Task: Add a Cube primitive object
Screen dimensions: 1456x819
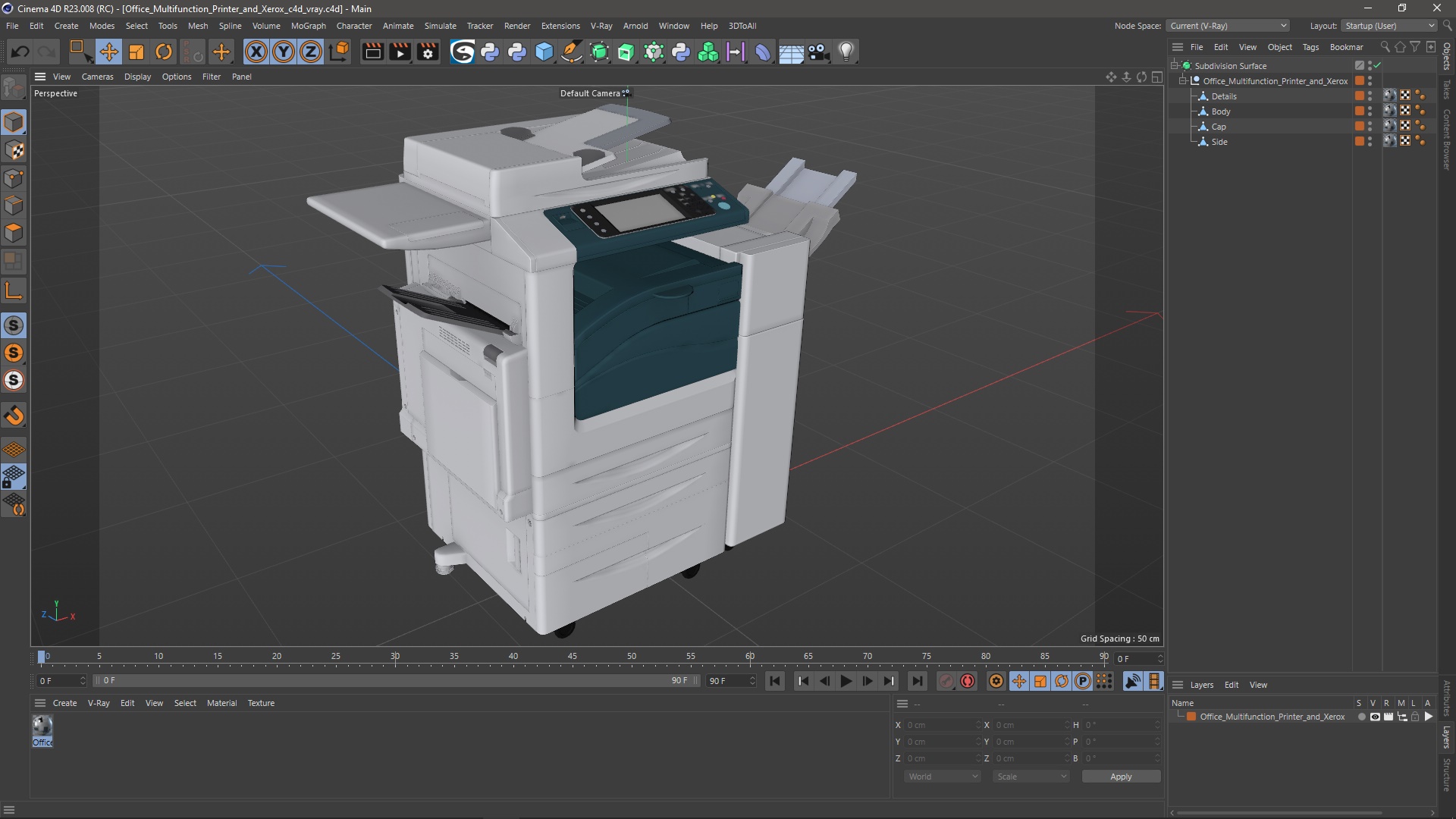Action: pos(544,52)
